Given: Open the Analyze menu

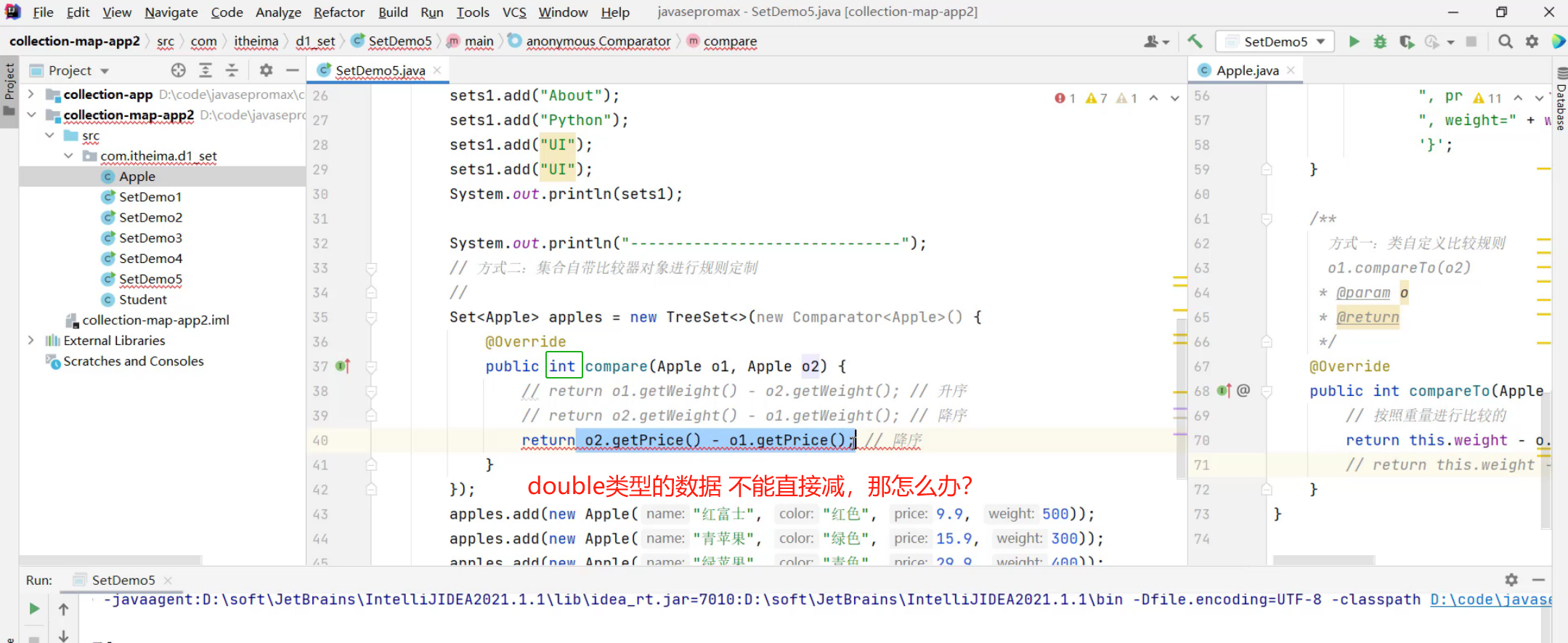Looking at the screenshot, I should click(278, 12).
